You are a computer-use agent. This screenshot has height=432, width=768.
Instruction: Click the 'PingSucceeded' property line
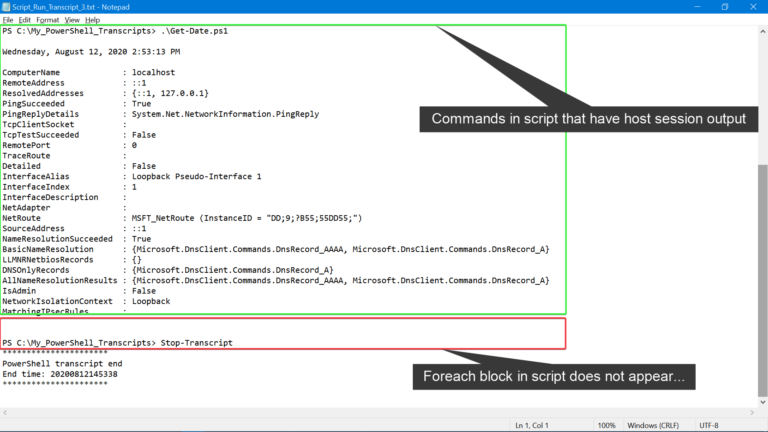[77, 104]
